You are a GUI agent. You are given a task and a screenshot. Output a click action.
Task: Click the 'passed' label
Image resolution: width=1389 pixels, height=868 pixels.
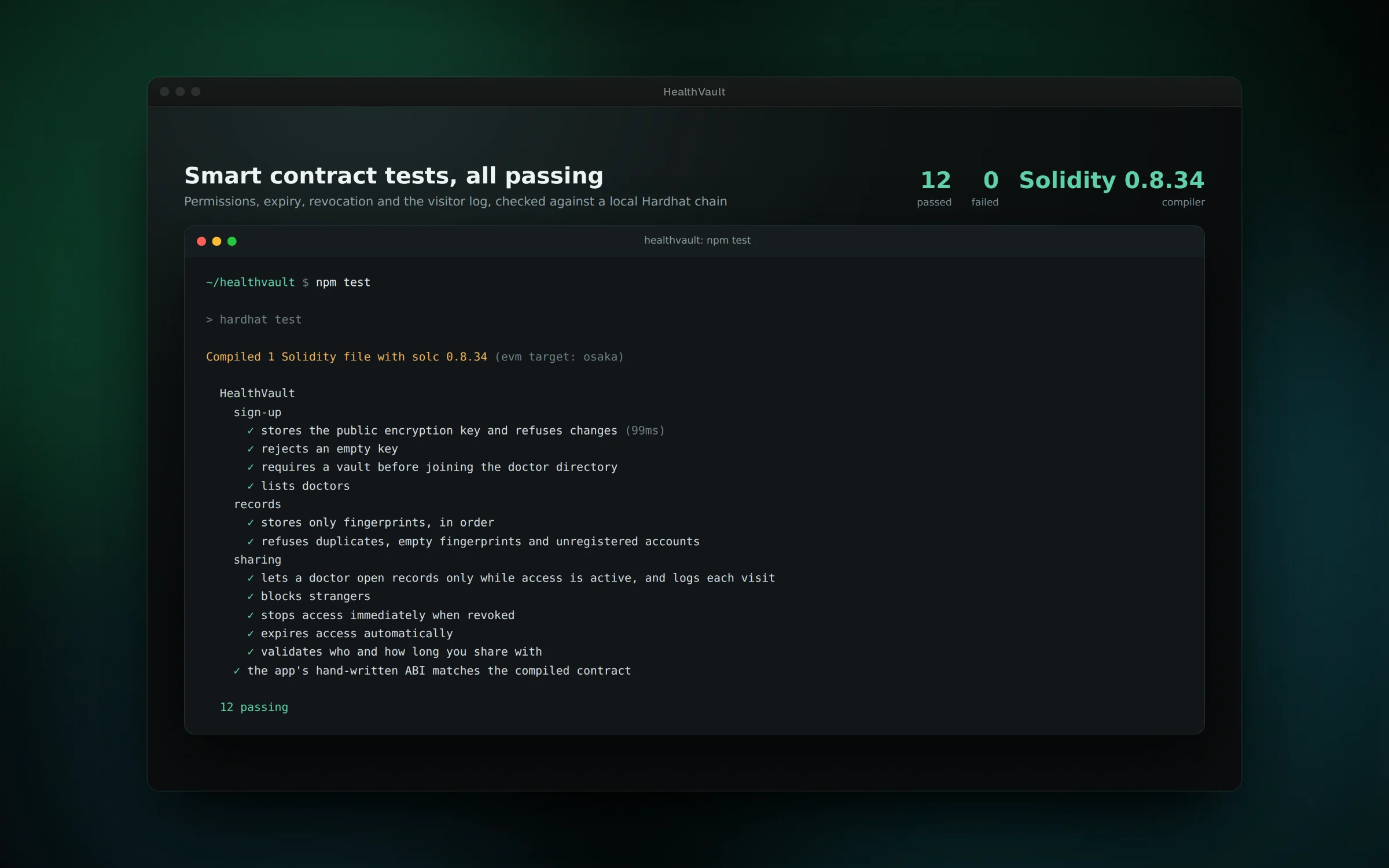(x=934, y=202)
